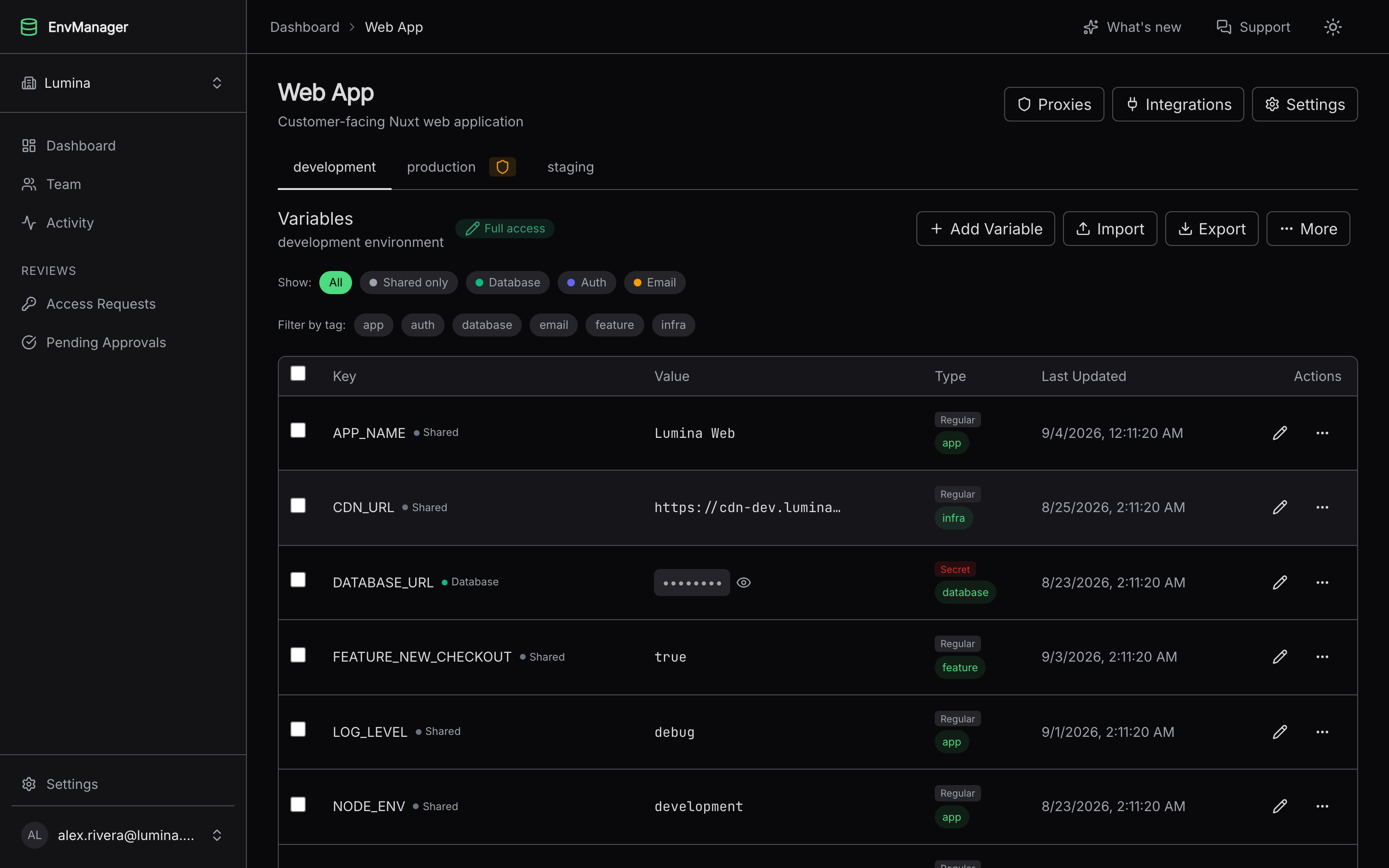Click the production environment shield badge

[502, 167]
